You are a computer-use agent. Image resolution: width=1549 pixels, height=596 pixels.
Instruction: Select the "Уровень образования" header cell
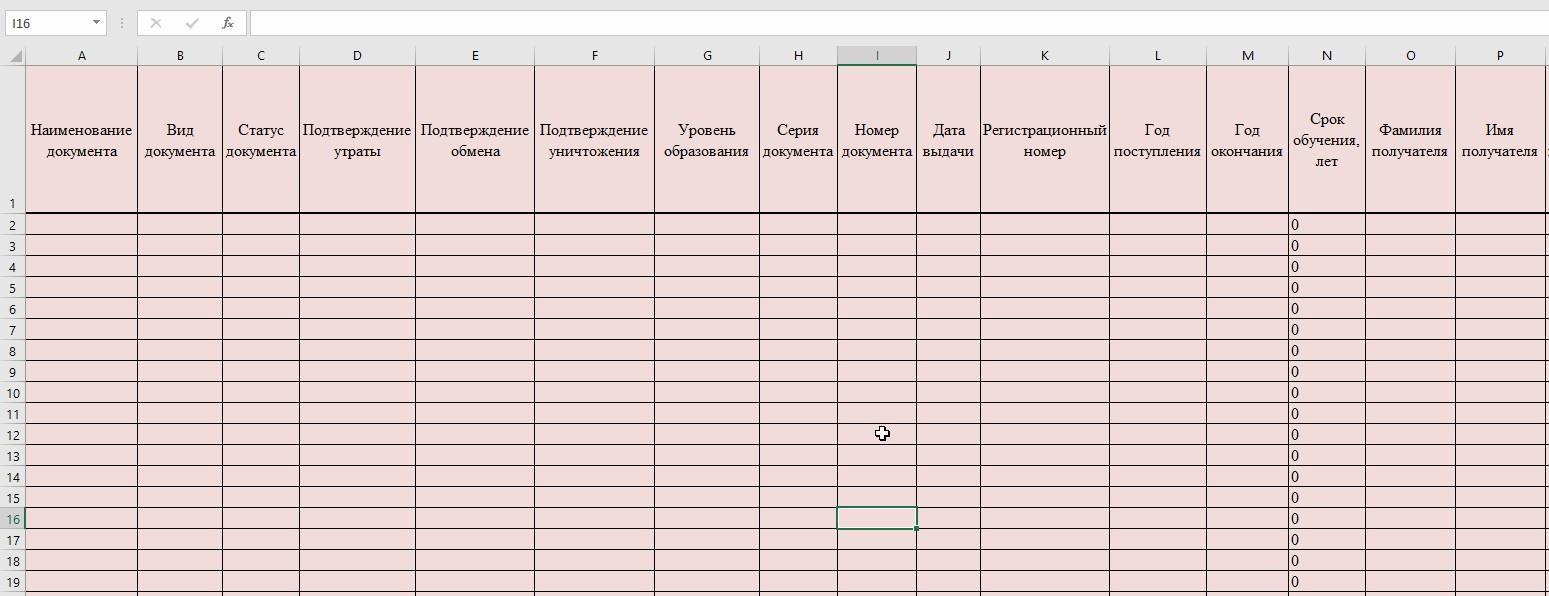coord(706,140)
